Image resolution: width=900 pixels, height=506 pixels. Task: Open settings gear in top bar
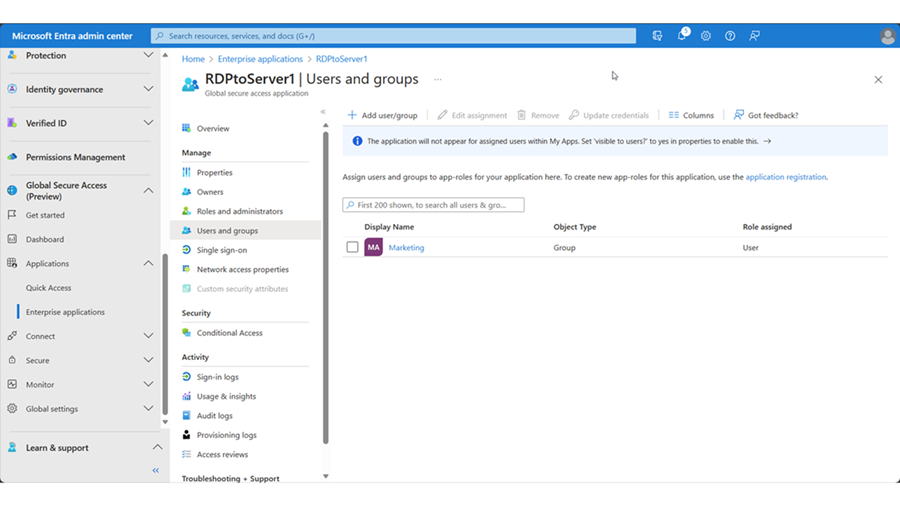click(x=706, y=36)
